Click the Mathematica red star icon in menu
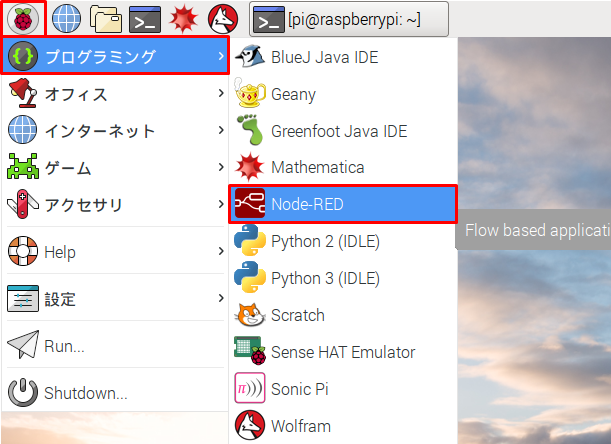 click(x=250, y=167)
